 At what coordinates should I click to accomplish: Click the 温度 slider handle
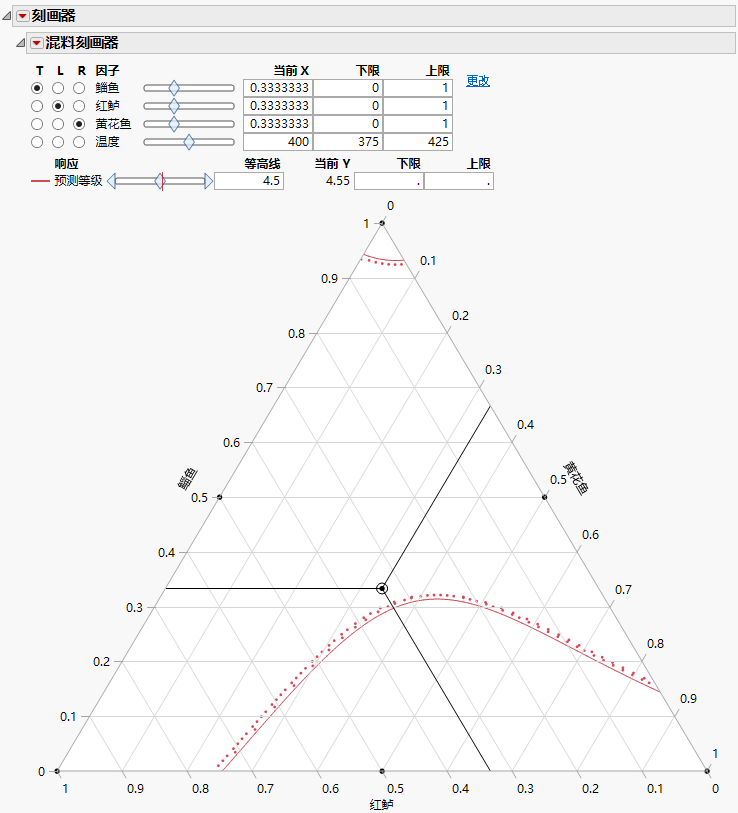tap(189, 142)
